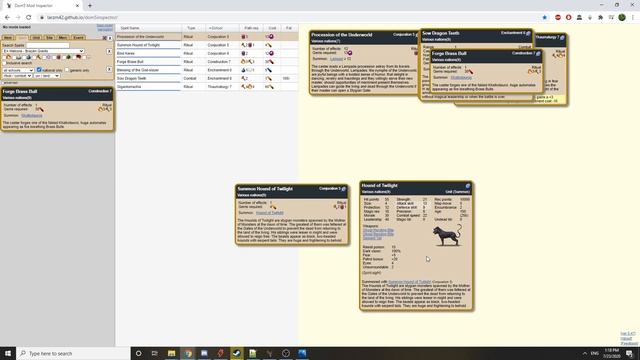Open the ritual / combat type dropdown
640x360 pixels.
tap(17, 76)
